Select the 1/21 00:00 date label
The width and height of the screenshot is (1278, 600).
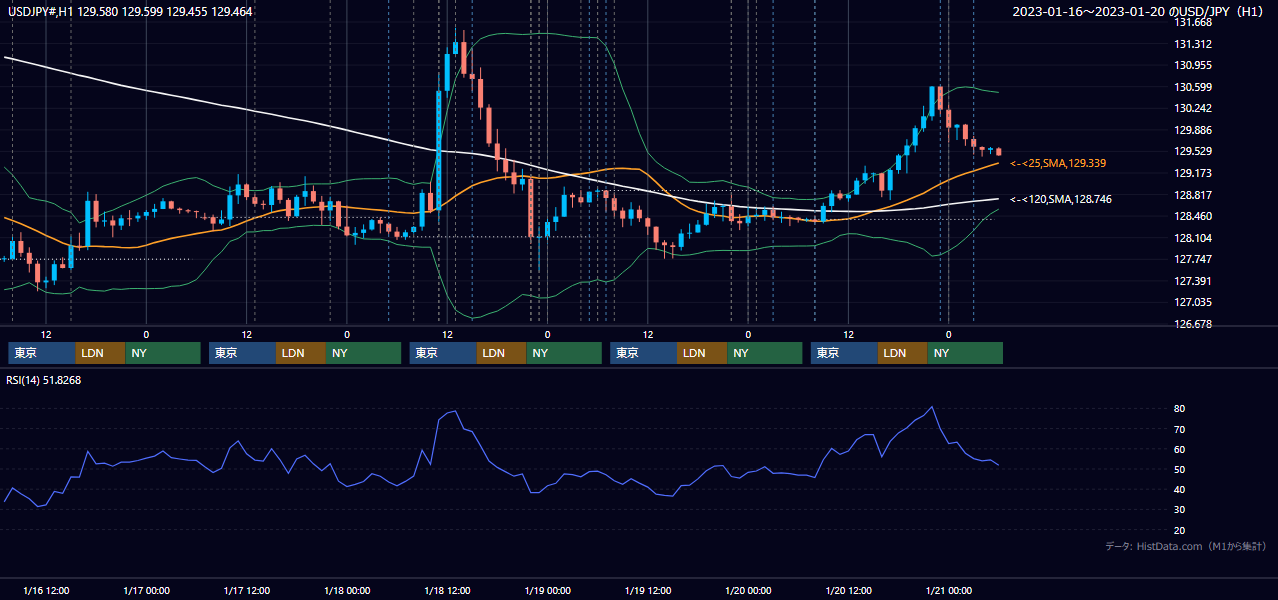[949, 591]
